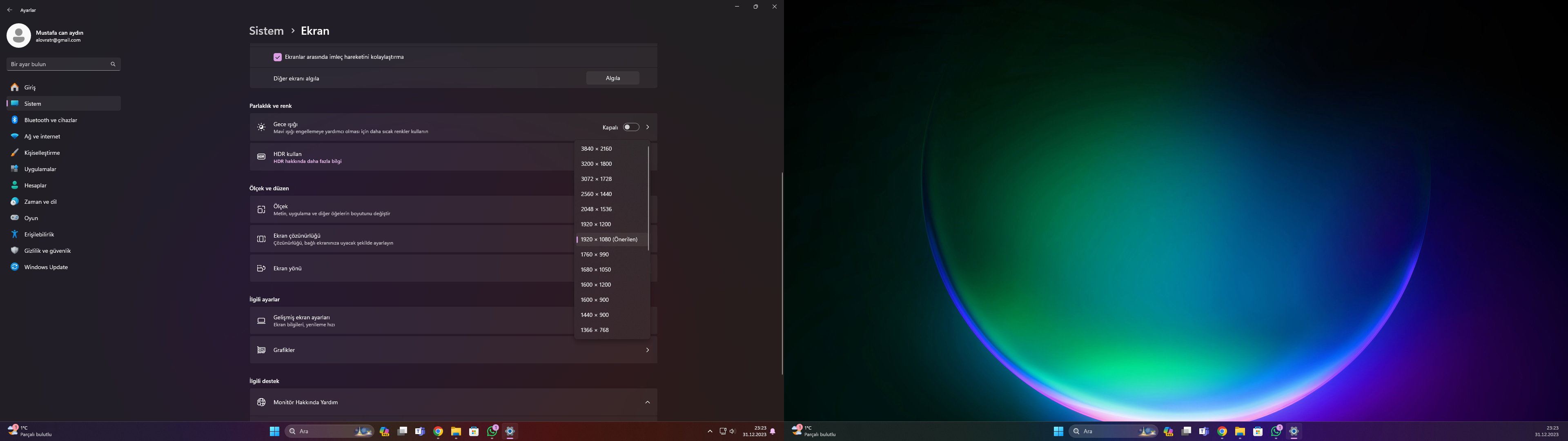Click the notification bell in system tray
The height and width of the screenshot is (441, 1568).
pos(773,431)
